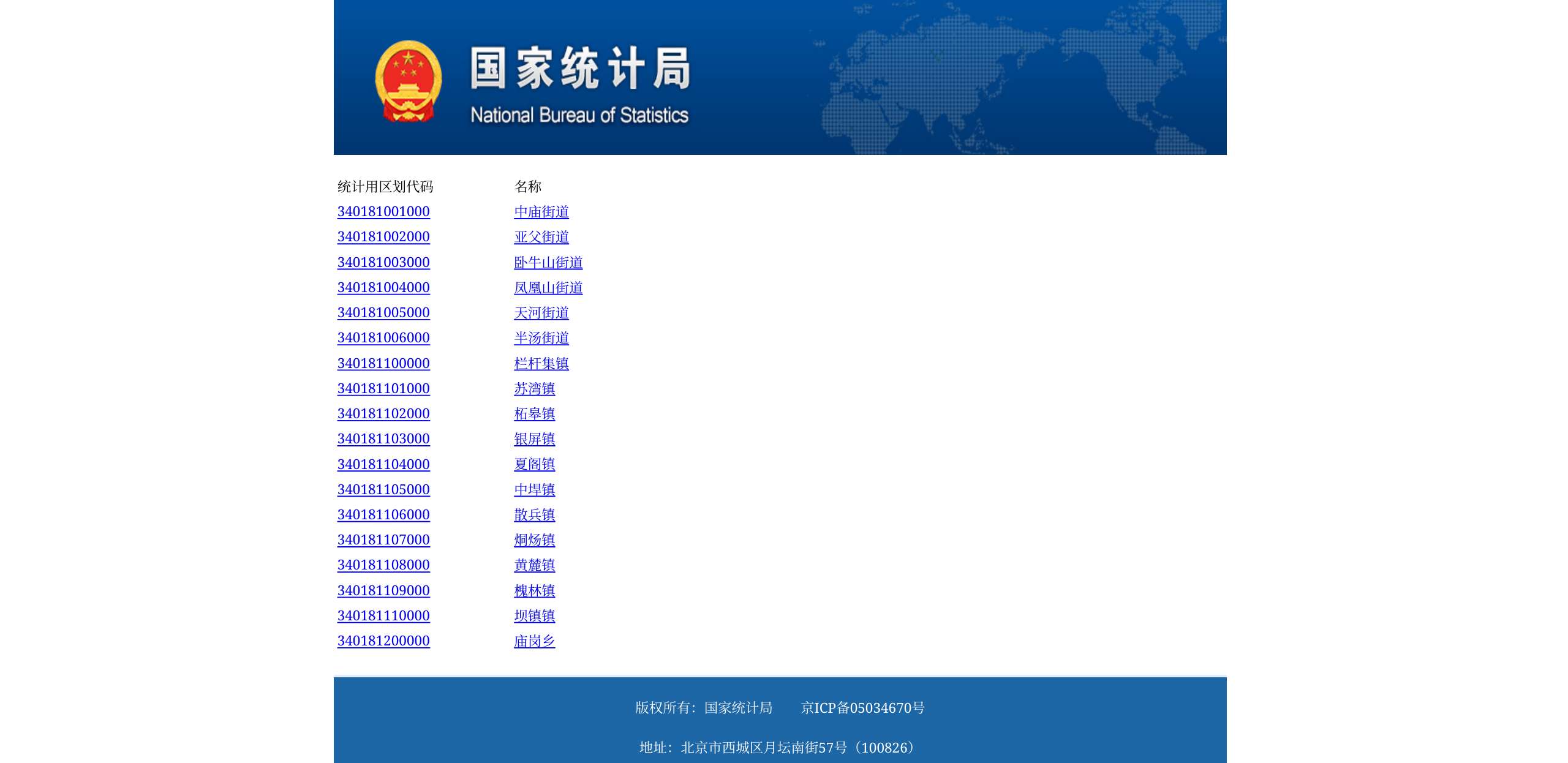Open the 半汤街道 link
This screenshot has width=1568, height=763.
[541, 338]
